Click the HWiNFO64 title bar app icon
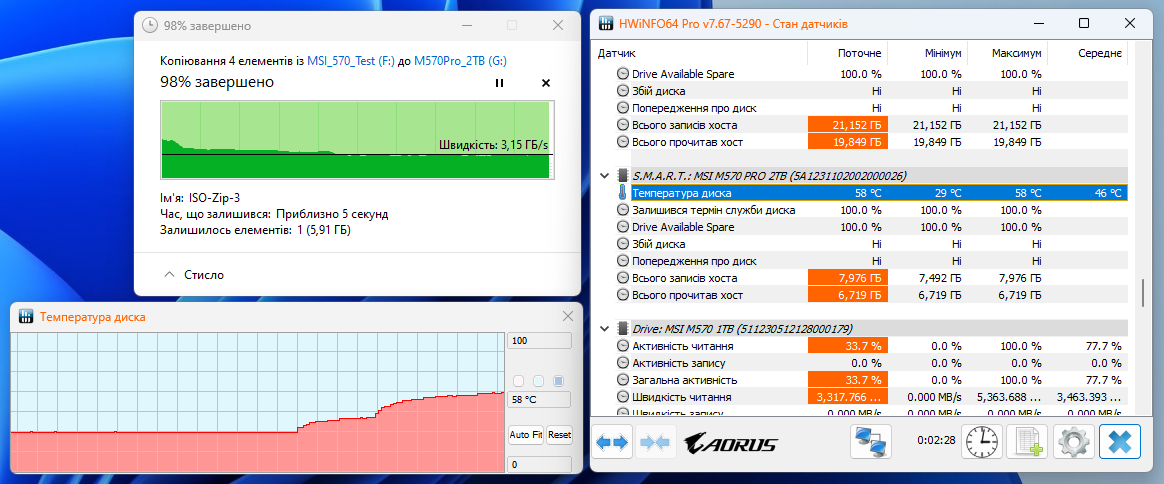 (606, 23)
